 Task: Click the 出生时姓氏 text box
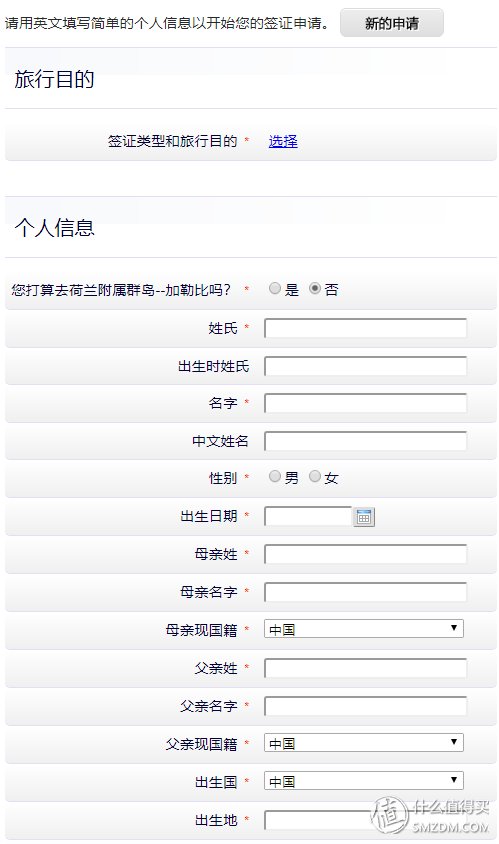click(366, 366)
